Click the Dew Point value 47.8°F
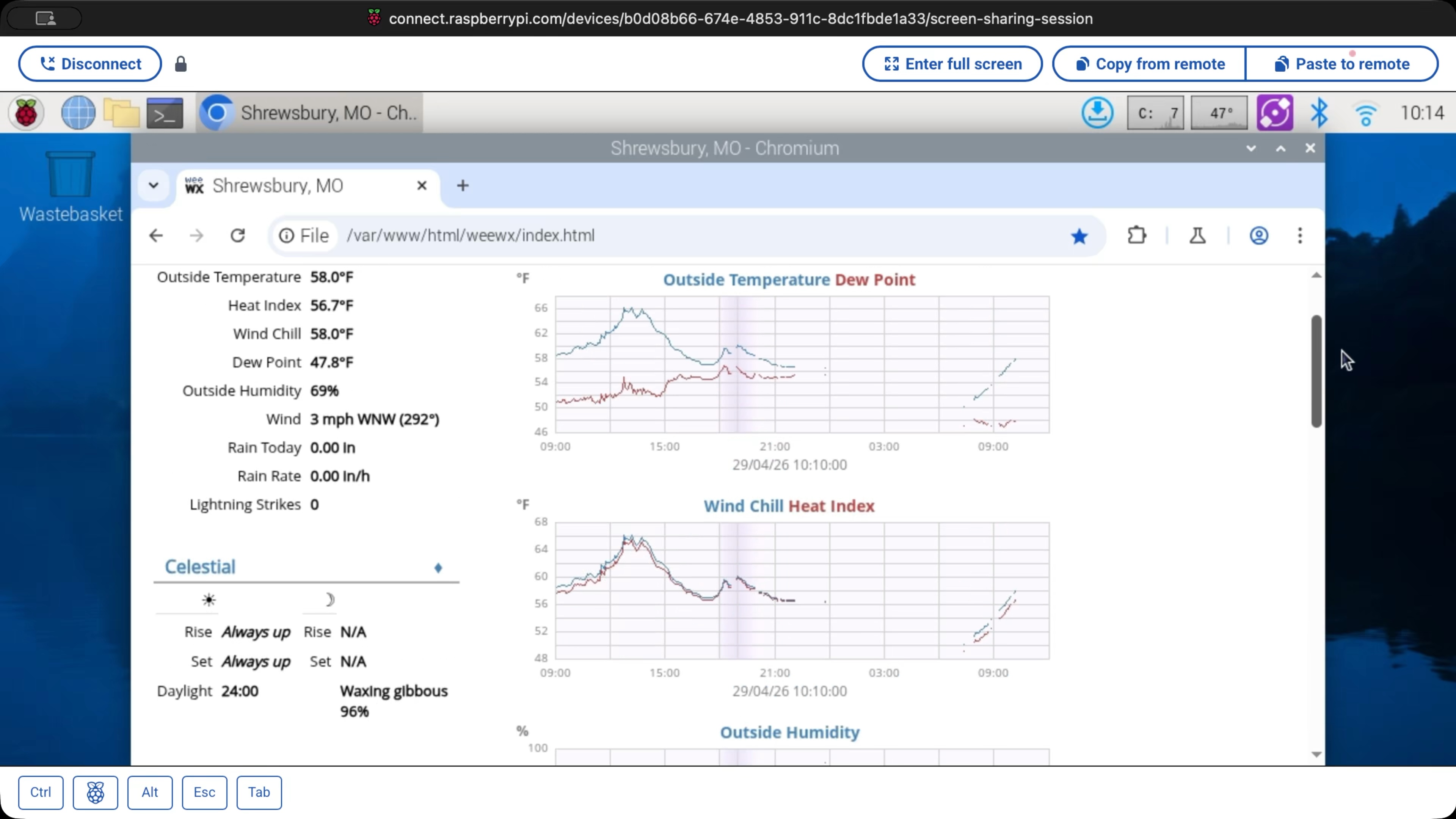 [x=332, y=362]
